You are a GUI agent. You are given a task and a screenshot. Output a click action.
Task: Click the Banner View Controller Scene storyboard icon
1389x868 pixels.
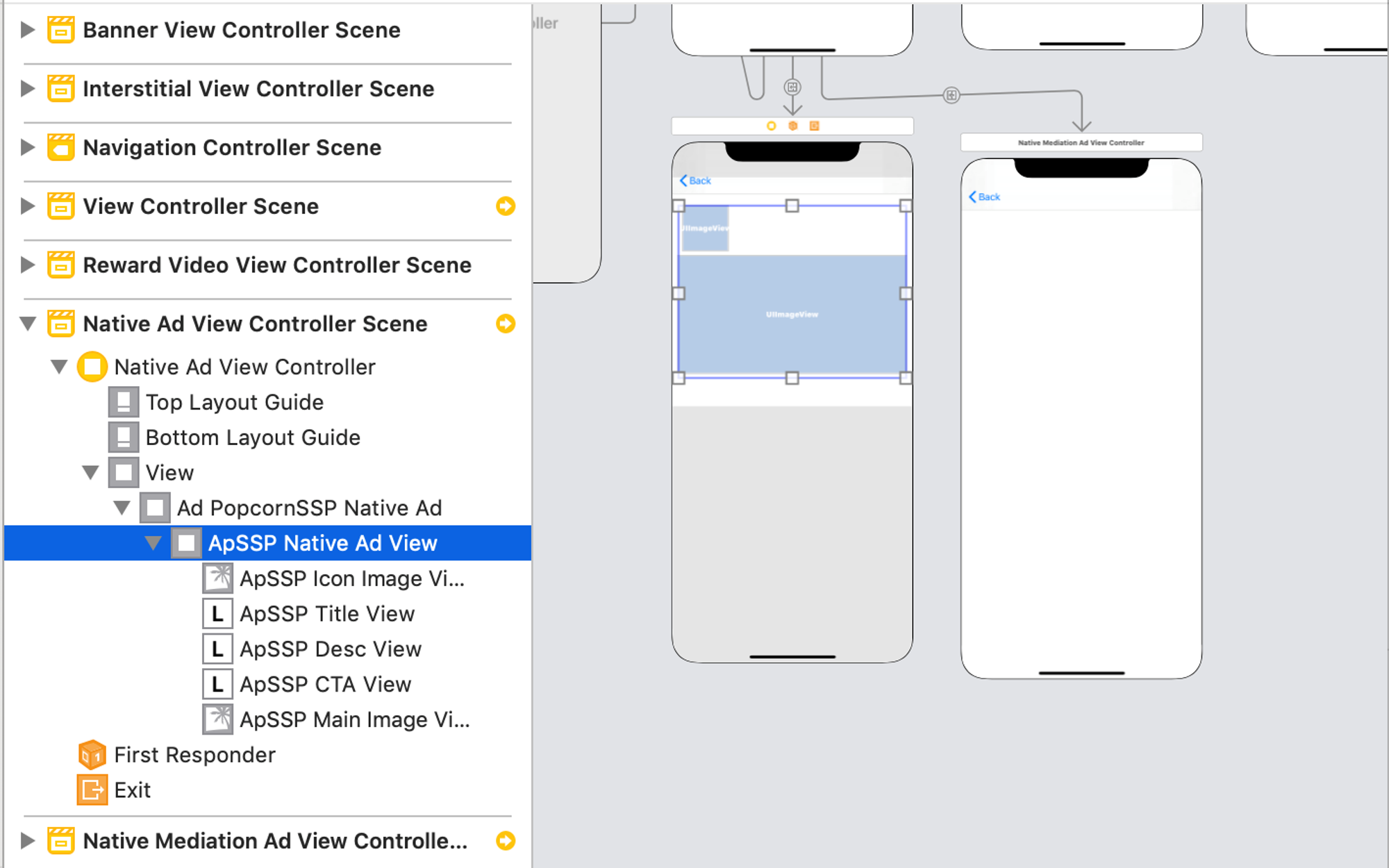point(61,30)
